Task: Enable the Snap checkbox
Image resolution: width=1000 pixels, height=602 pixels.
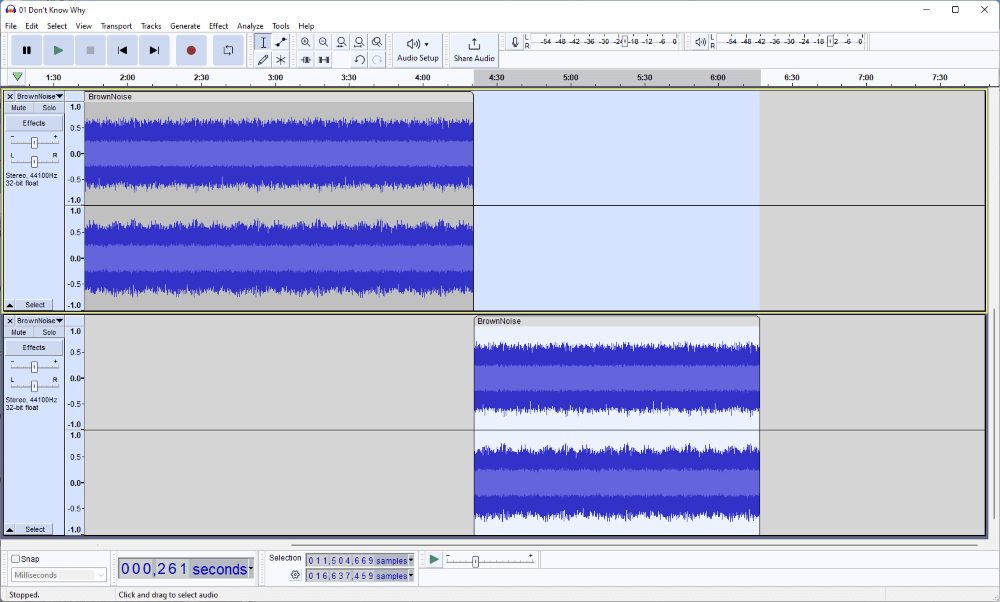Action: 15,559
